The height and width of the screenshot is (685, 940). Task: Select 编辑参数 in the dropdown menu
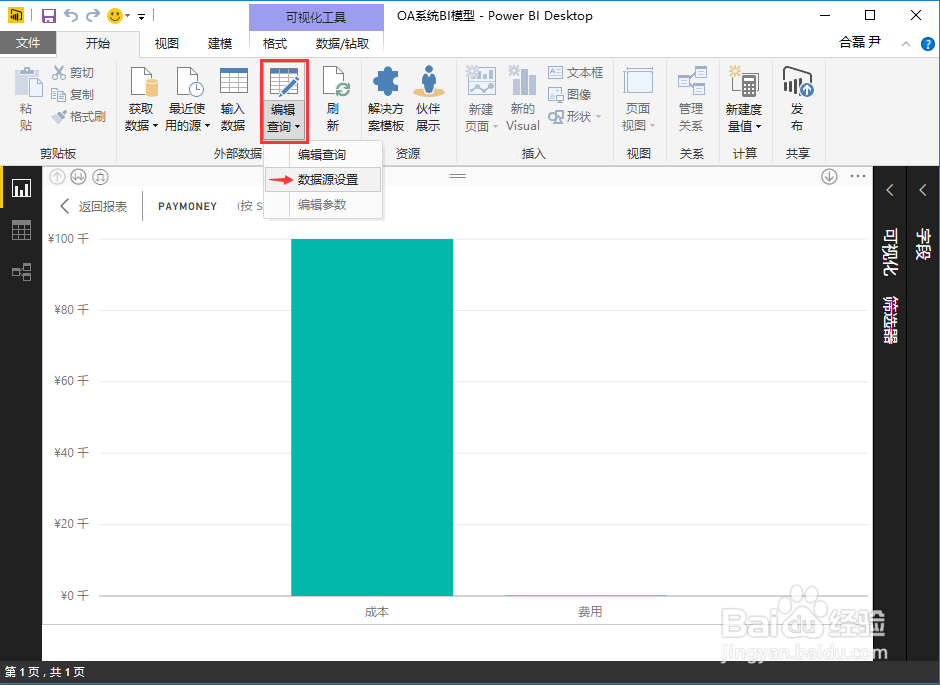(323, 205)
